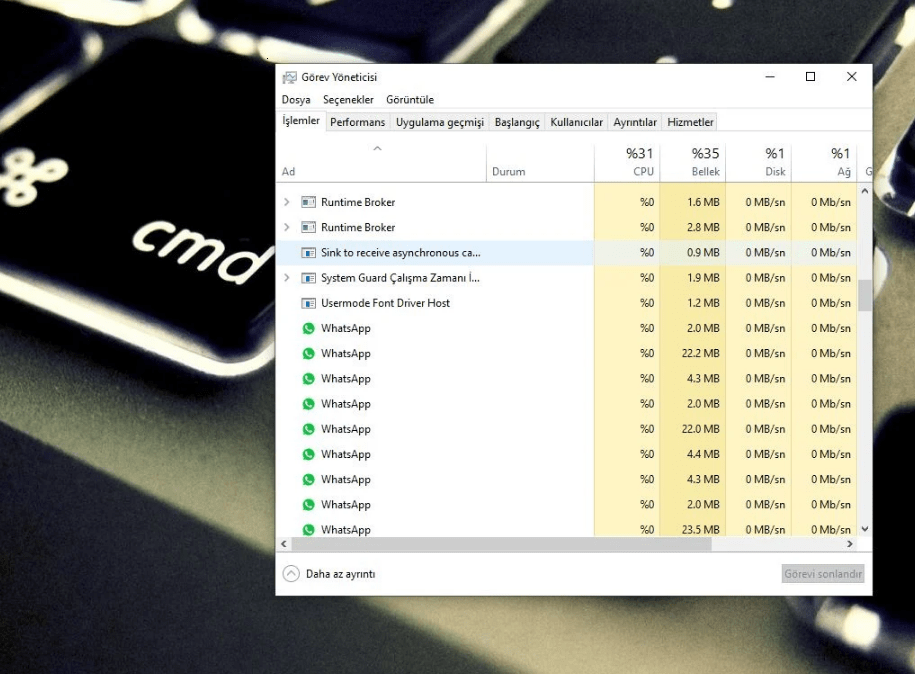Click WhatsApp icon on the 22.0 MB row
The height and width of the screenshot is (674, 915).
tap(309, 429)
